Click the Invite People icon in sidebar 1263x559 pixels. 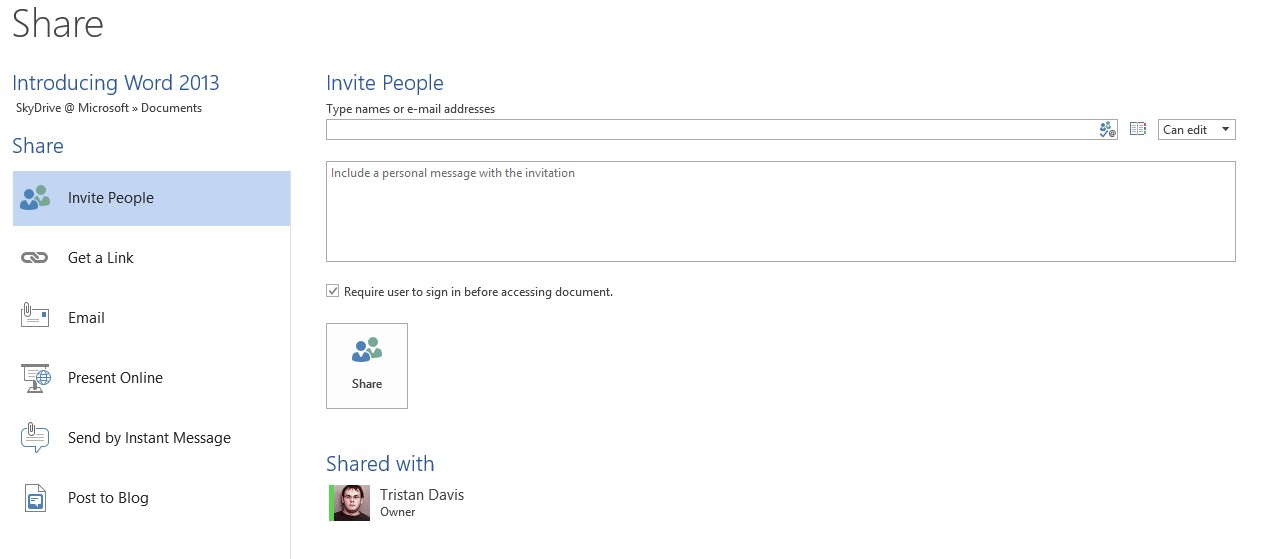35,198
